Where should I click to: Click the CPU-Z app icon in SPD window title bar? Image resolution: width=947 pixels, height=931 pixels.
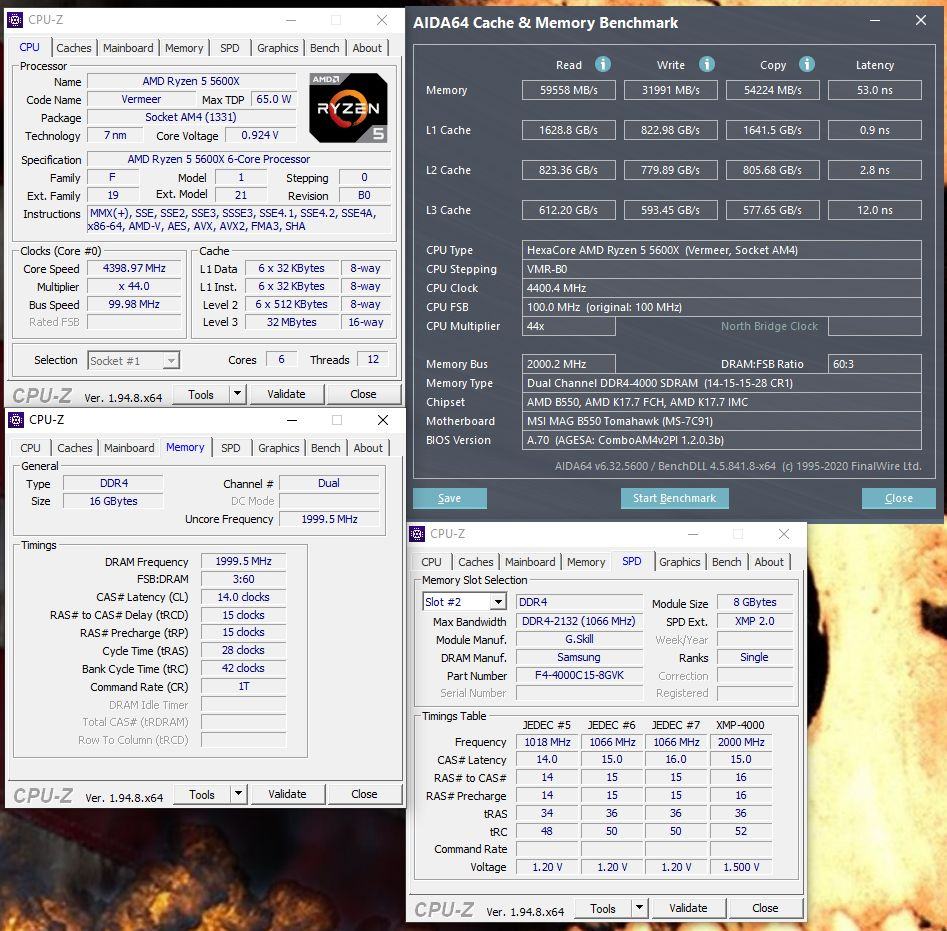pos(417,534)
